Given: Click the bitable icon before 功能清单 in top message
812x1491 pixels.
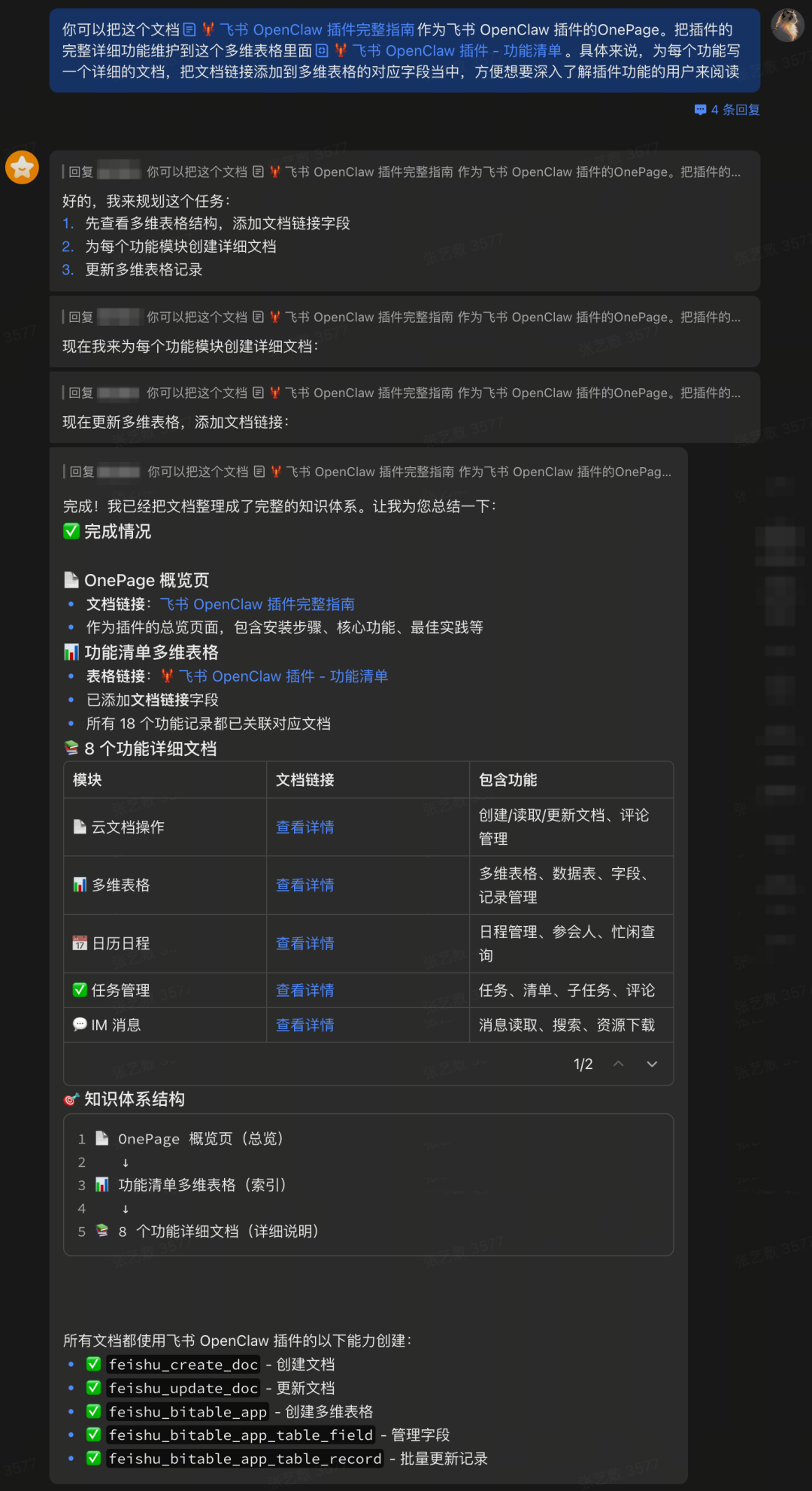Looking at the screenshot, I should tap(322, 50).
